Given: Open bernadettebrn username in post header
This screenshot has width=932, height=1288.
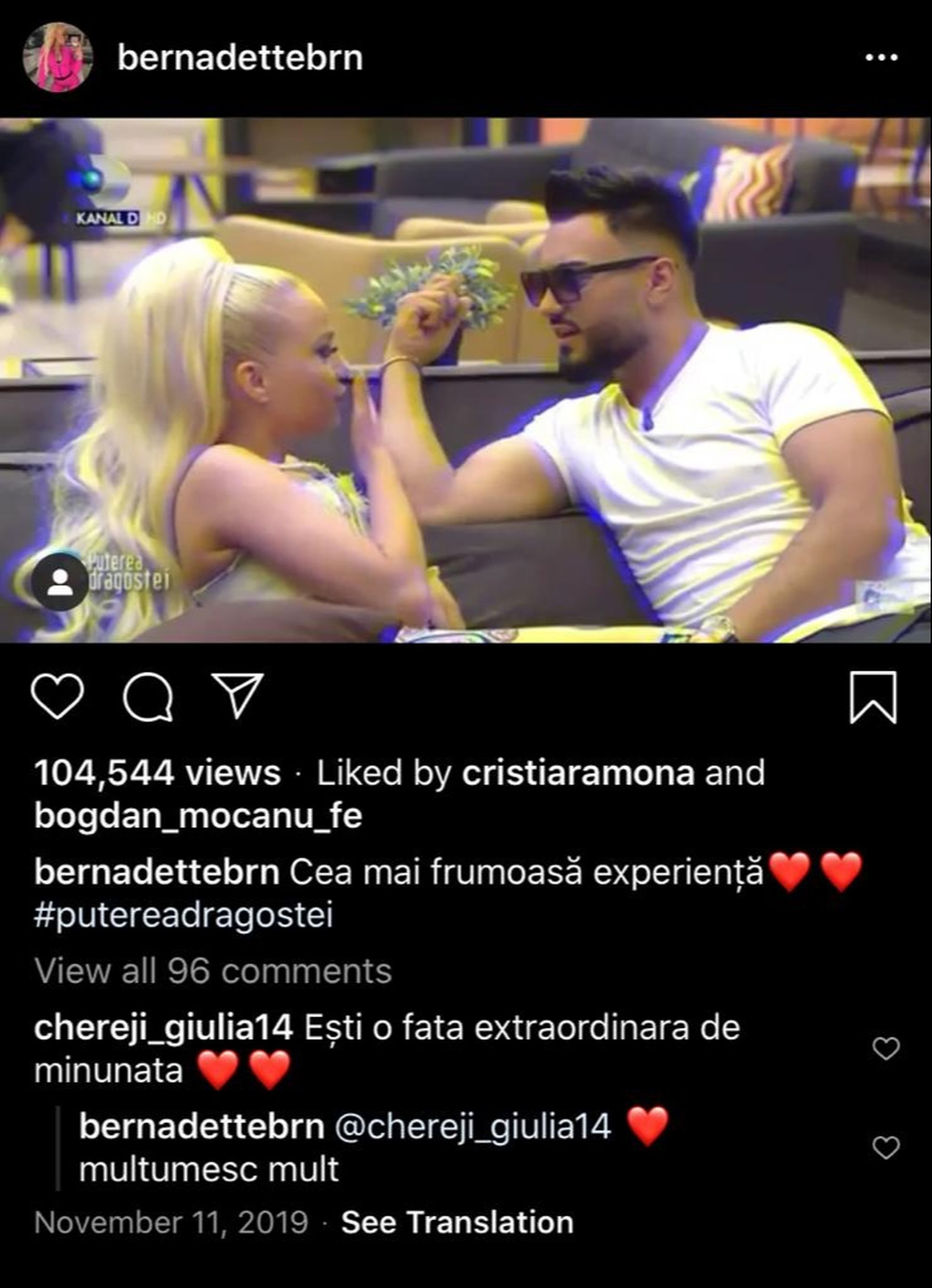Looking at the screenshot, I should (240, 58).
